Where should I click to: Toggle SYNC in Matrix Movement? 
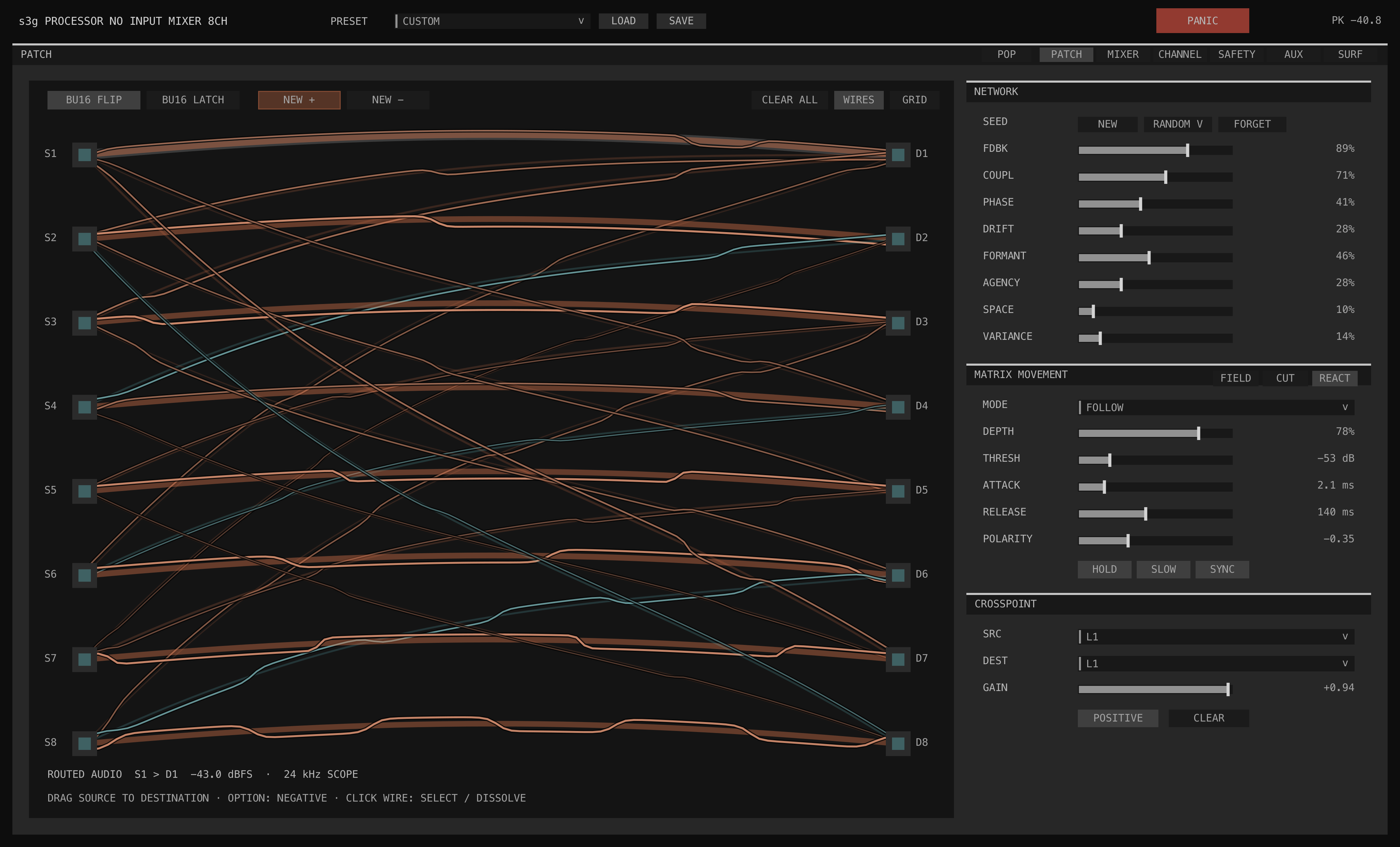pos(1222,569)
